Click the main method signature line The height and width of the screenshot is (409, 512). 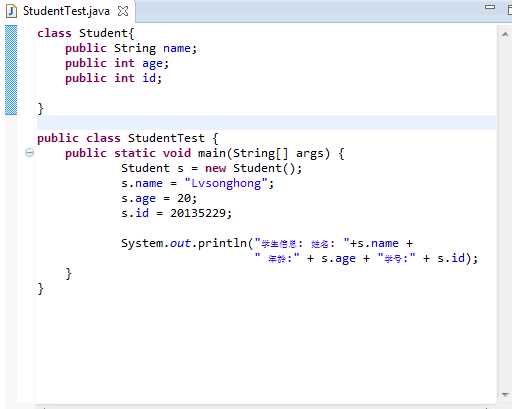[x=205, y=153]
